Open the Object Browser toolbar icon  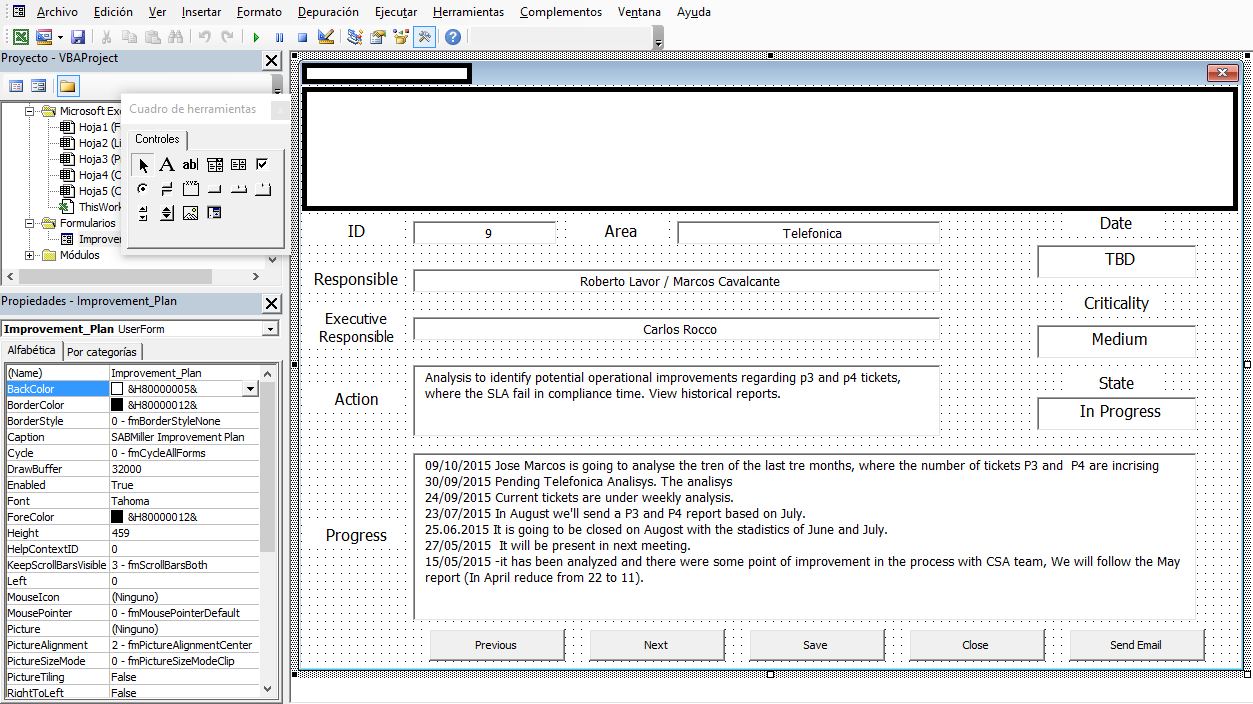point(401,37)
